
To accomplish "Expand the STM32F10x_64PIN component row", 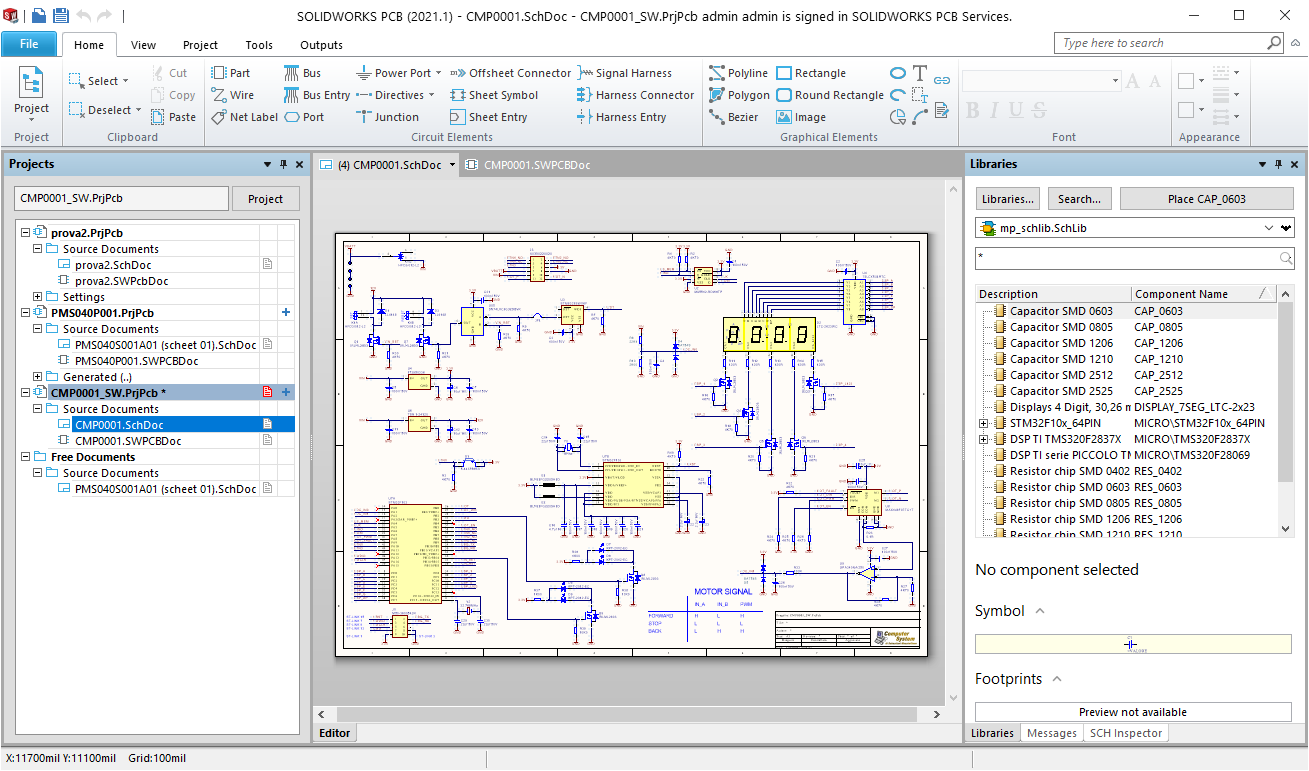I will point(985,423).
